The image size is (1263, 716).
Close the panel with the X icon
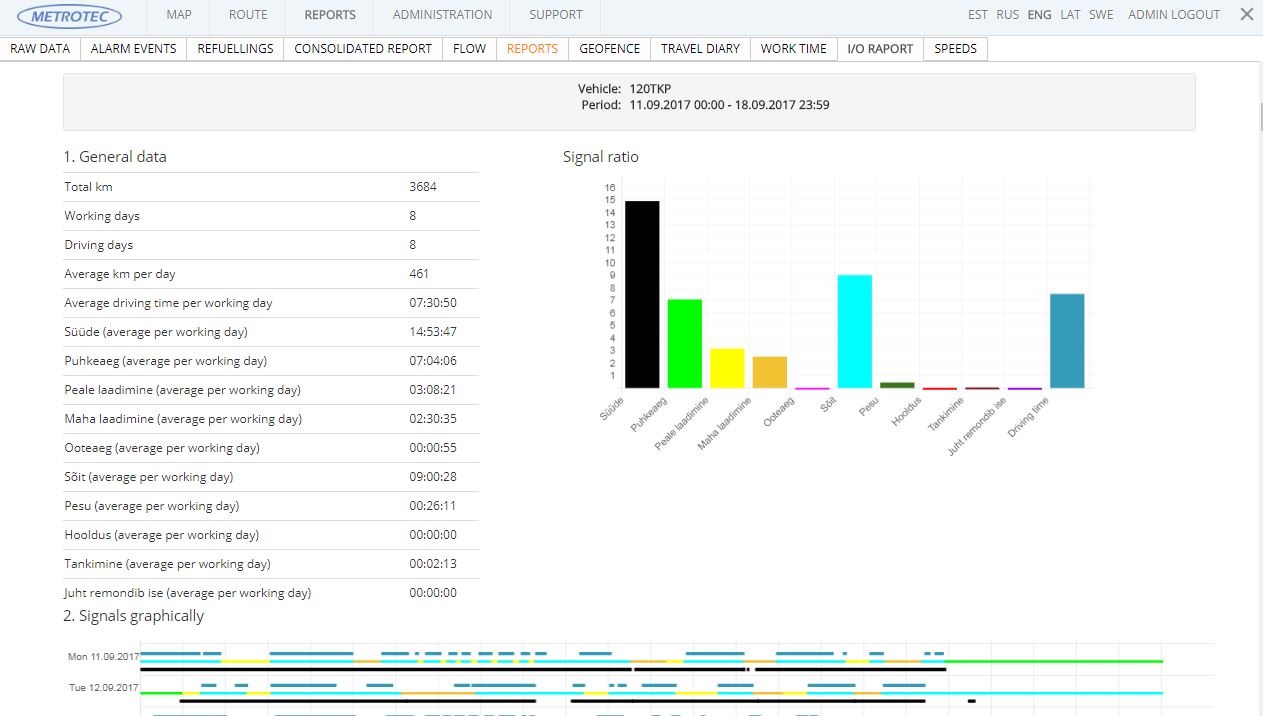[1246, 15]
